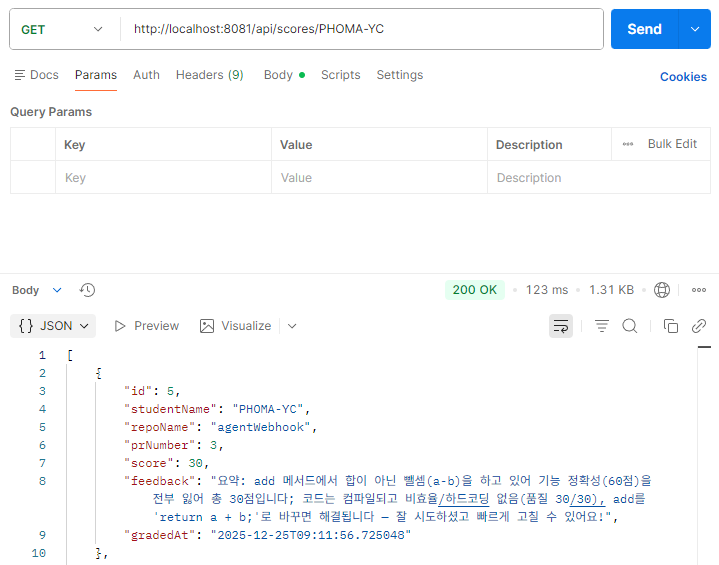Screen dimensions: 719x565
Task: Toggle the wrap lines icon in response
Action: click(561, 326)
